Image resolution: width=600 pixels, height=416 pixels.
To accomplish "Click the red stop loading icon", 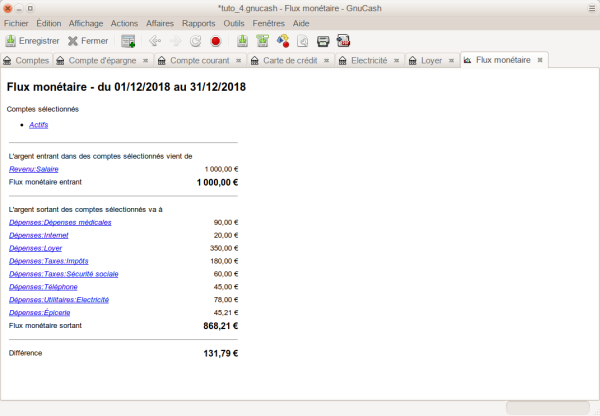I will 215,41.
